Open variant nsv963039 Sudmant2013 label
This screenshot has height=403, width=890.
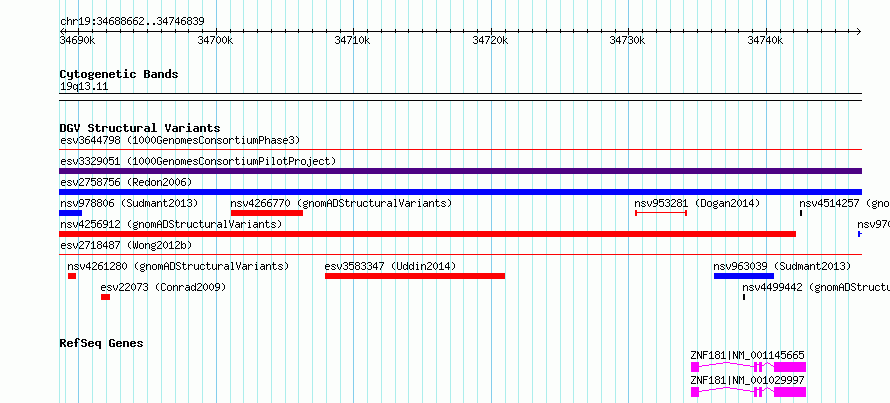(782, 266)
